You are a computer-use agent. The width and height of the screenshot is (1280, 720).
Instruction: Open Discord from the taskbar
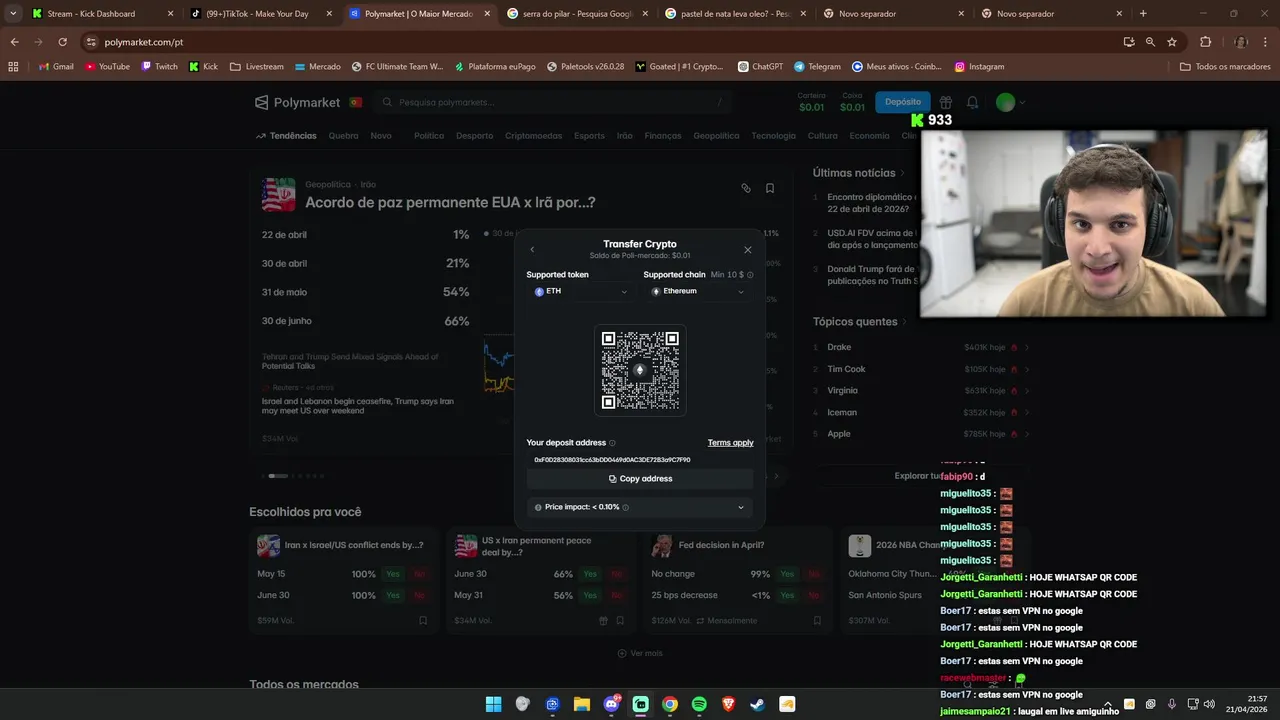(x=611, y=704)
